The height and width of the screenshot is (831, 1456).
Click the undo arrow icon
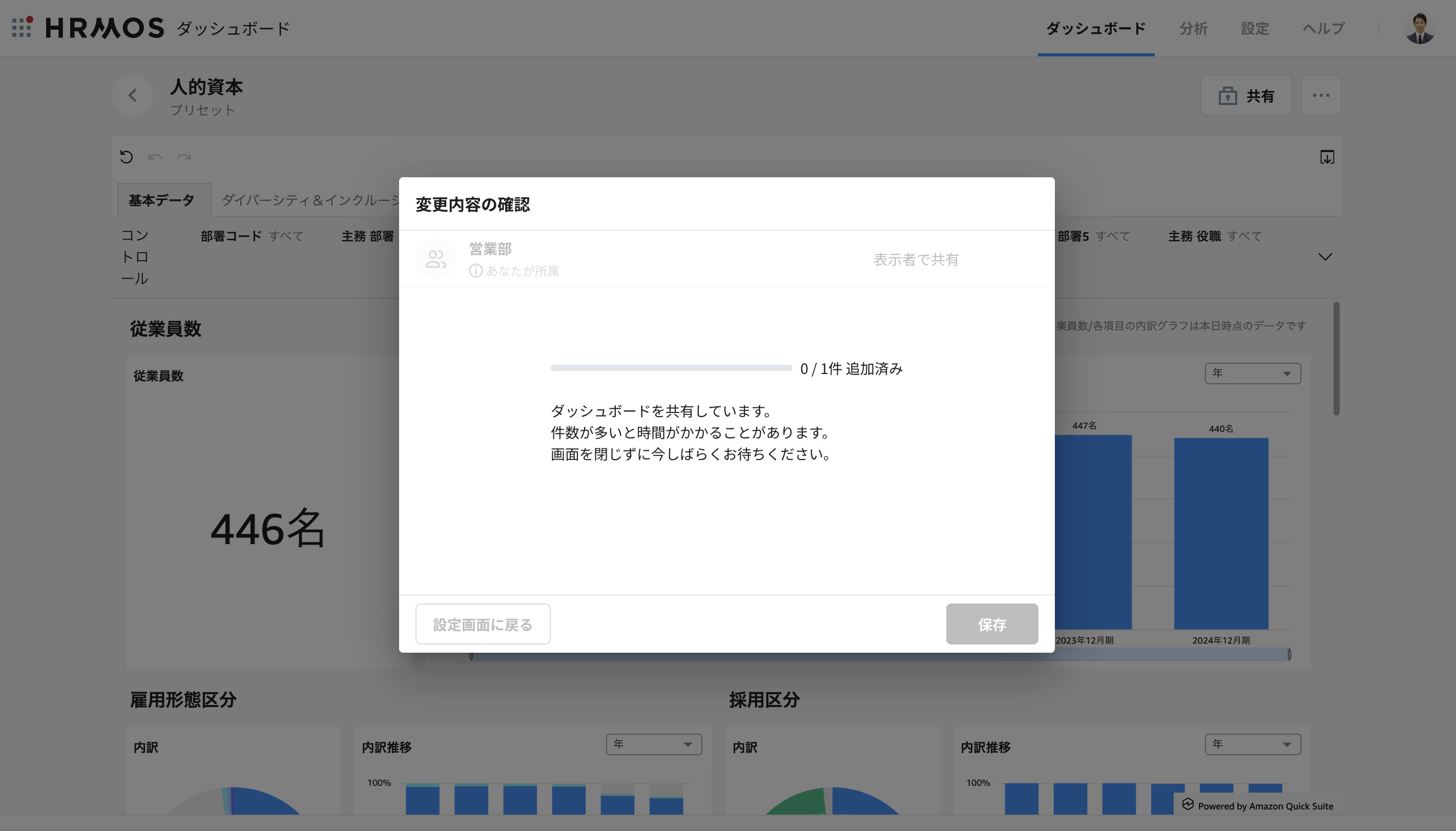coord(155,156)
